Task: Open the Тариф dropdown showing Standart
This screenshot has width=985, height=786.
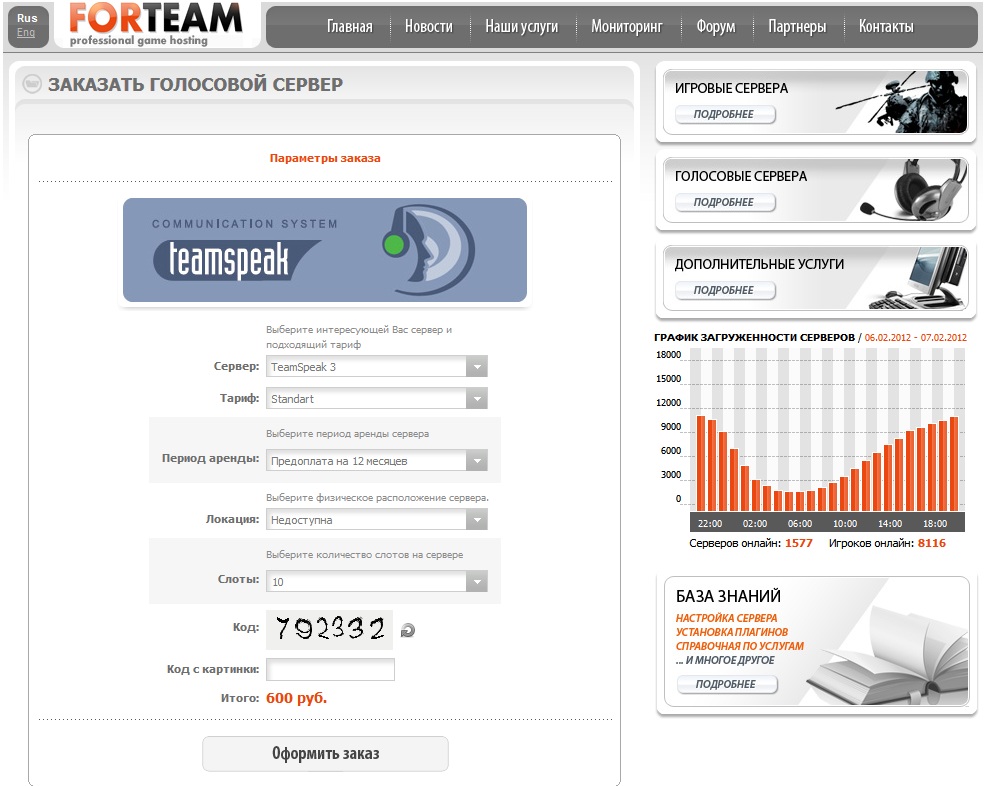Action: click(x=377, y=398)
